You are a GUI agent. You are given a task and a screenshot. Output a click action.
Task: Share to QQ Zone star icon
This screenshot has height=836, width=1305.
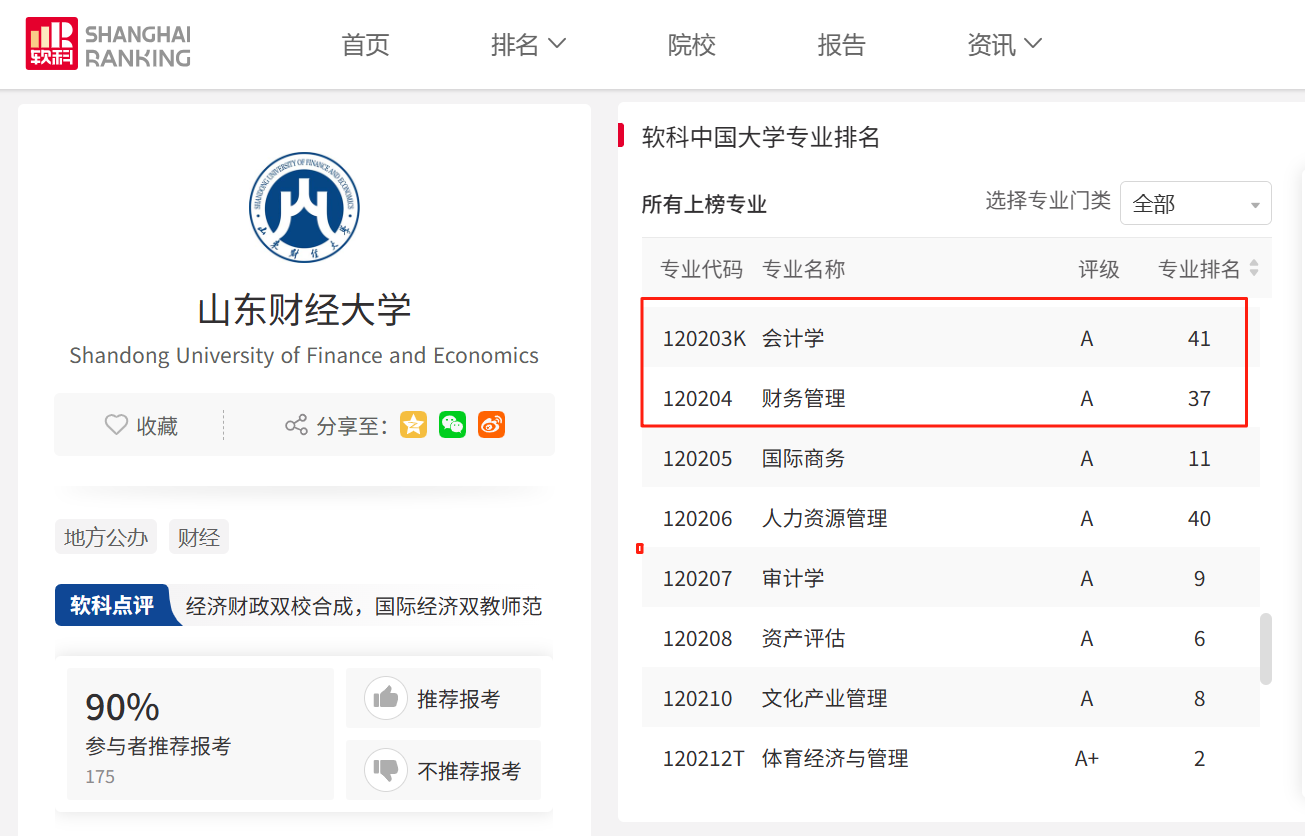tap(413, 424)
